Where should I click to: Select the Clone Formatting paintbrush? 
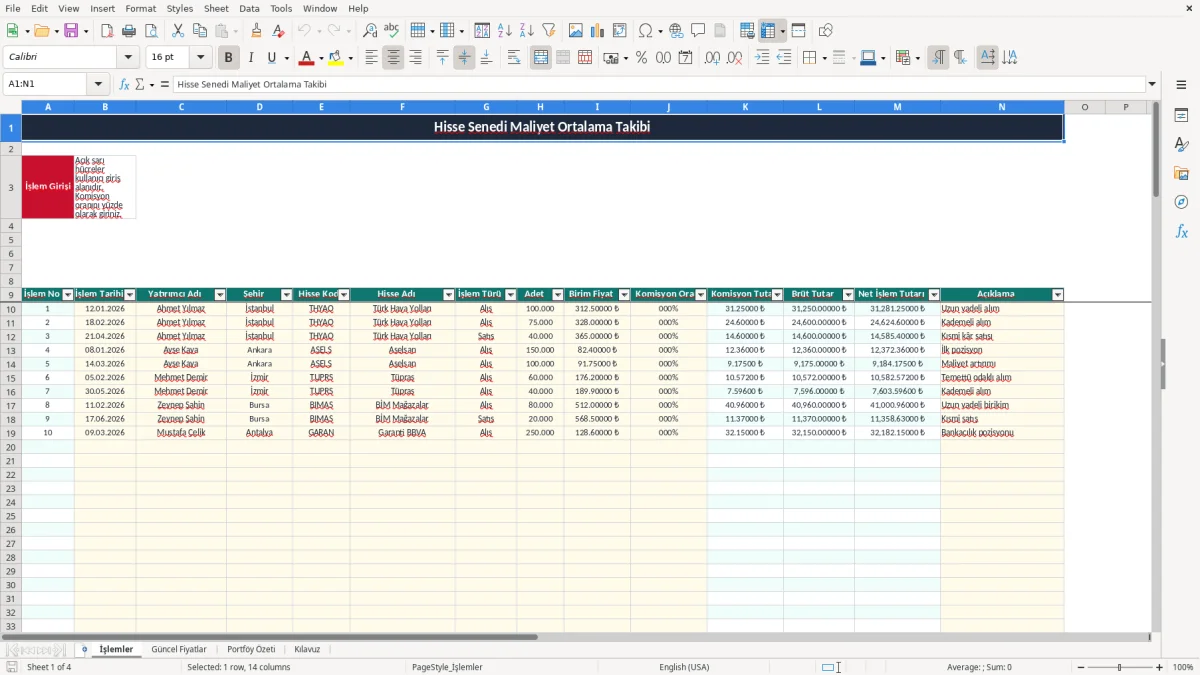[256, 31]
